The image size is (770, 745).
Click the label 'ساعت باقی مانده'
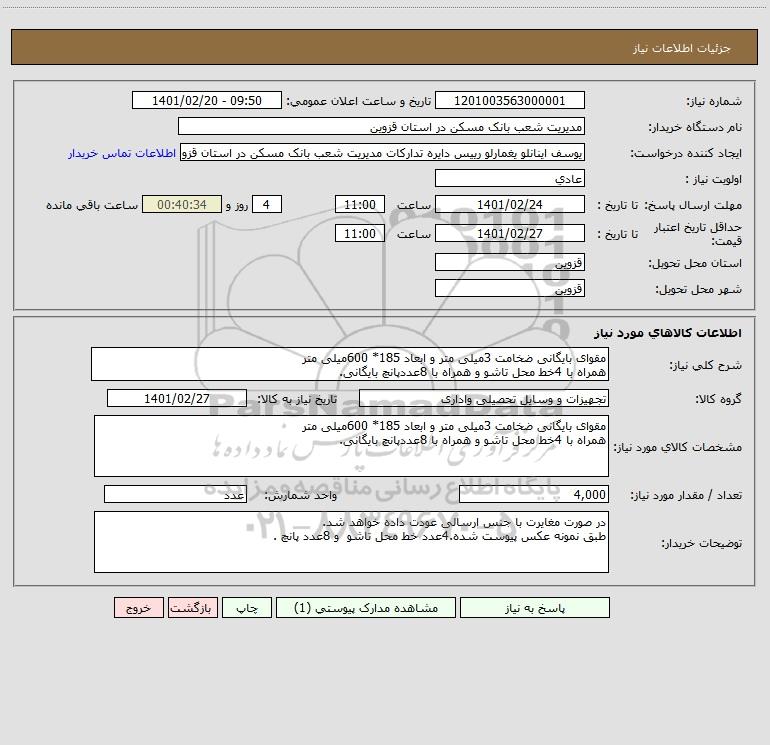click(x=92, y=205)
